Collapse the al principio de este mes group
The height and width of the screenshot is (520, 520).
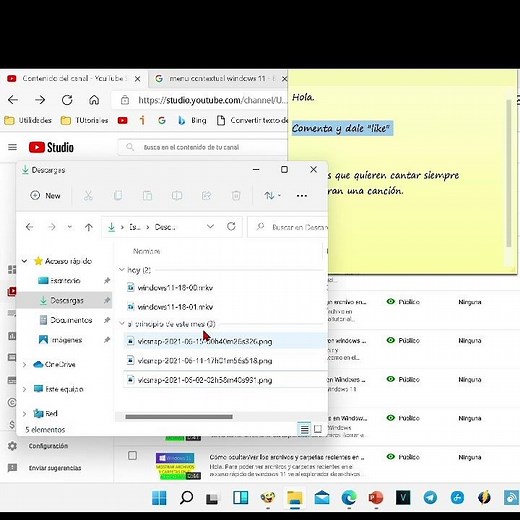click(122, 324)
